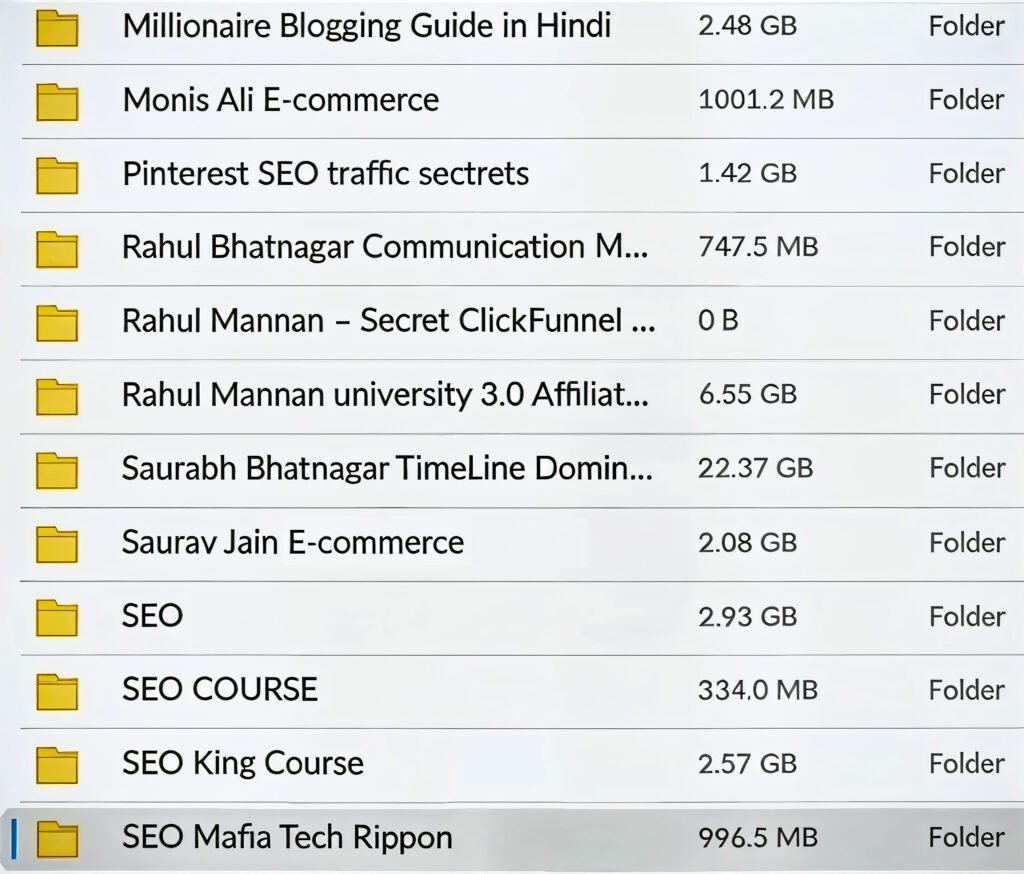This screenshot has width=1024, height=874.
Task: Click the Folder type label for SEO King Course
Action: 966,764
